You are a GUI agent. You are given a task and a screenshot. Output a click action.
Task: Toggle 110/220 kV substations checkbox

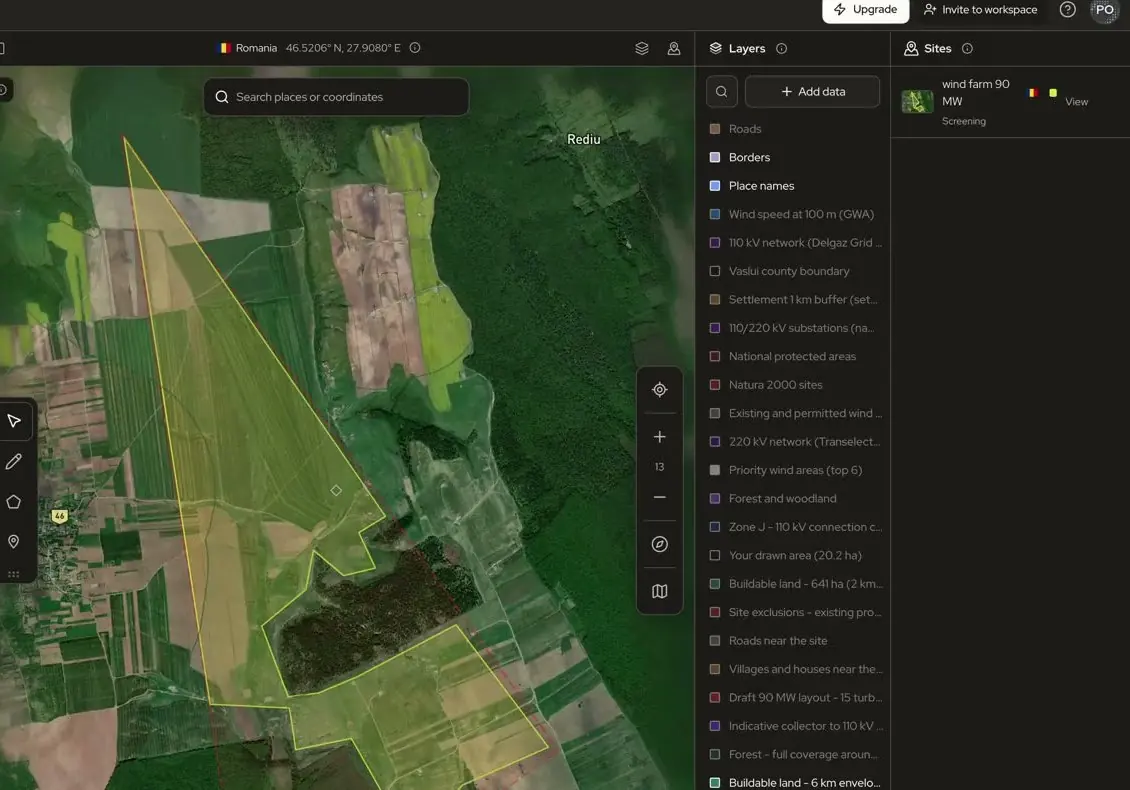(x=715, y=328)
